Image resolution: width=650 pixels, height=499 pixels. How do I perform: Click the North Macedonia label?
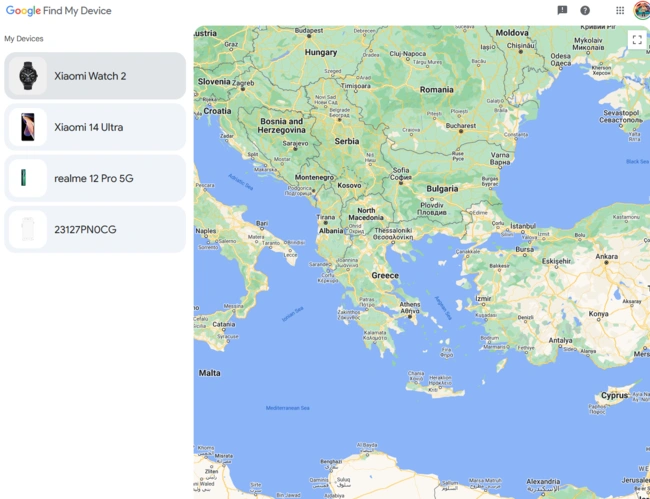pyautogui.click(x=366, y=214)
